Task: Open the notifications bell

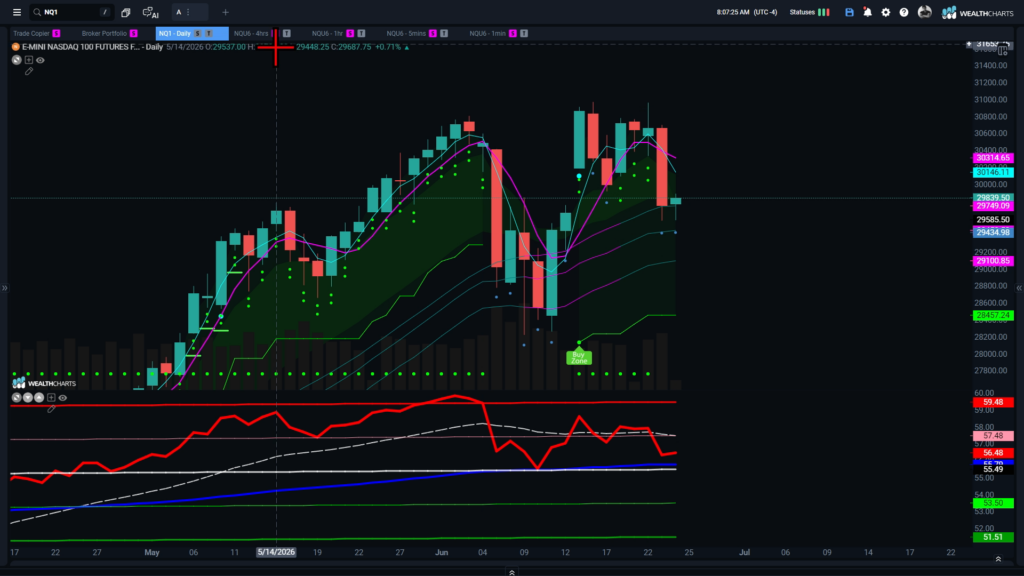Action: (x=867, y=12)
